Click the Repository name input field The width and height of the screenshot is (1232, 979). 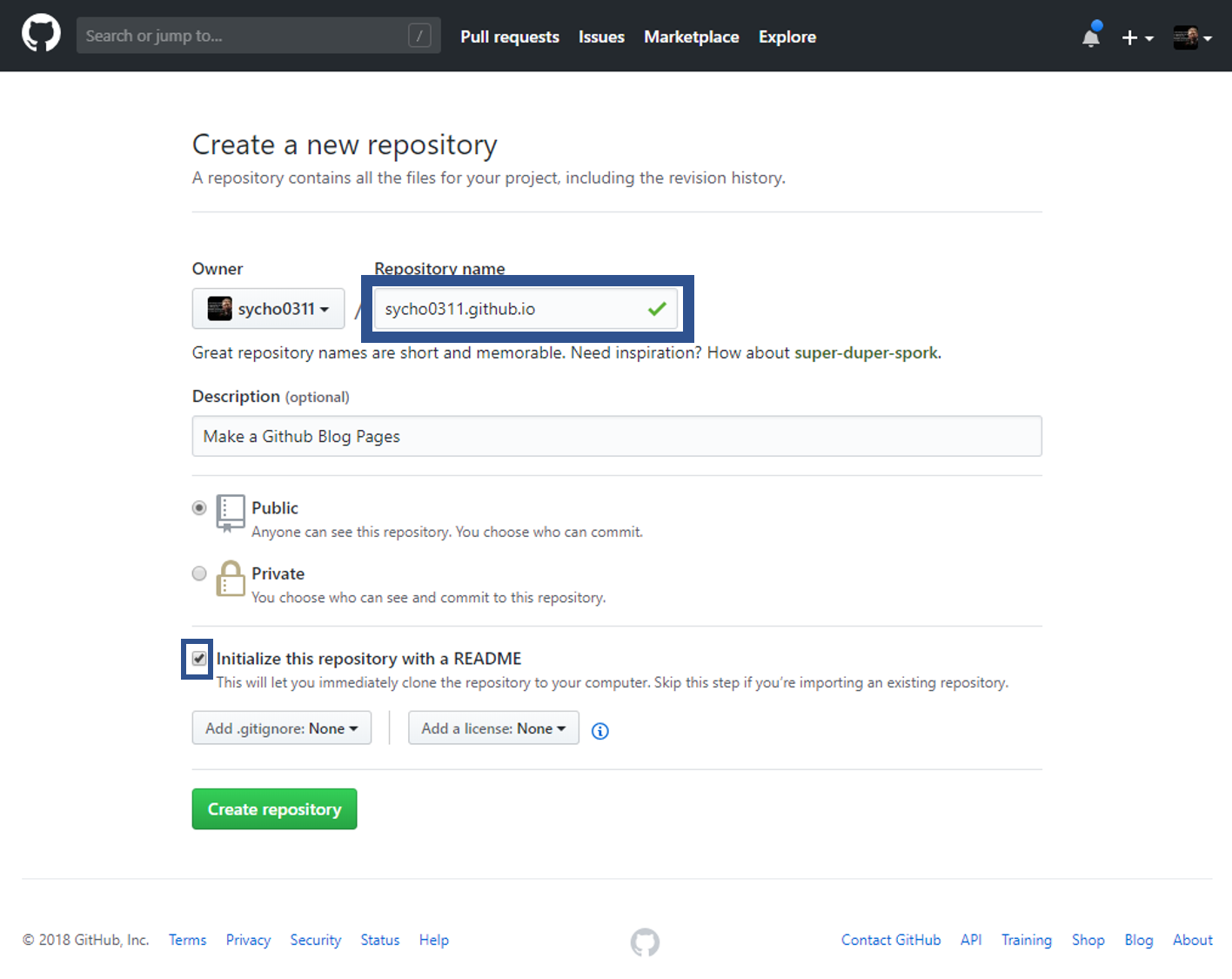526,309
